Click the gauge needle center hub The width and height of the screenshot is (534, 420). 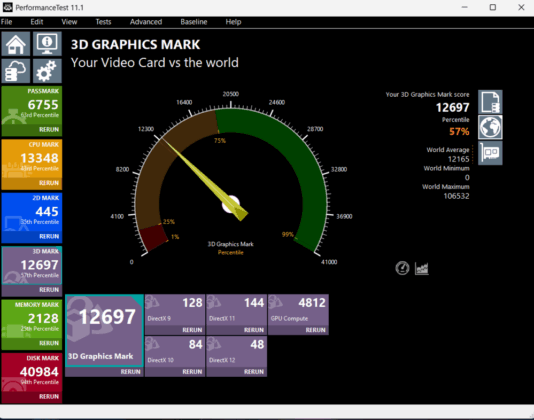(231, 204)
